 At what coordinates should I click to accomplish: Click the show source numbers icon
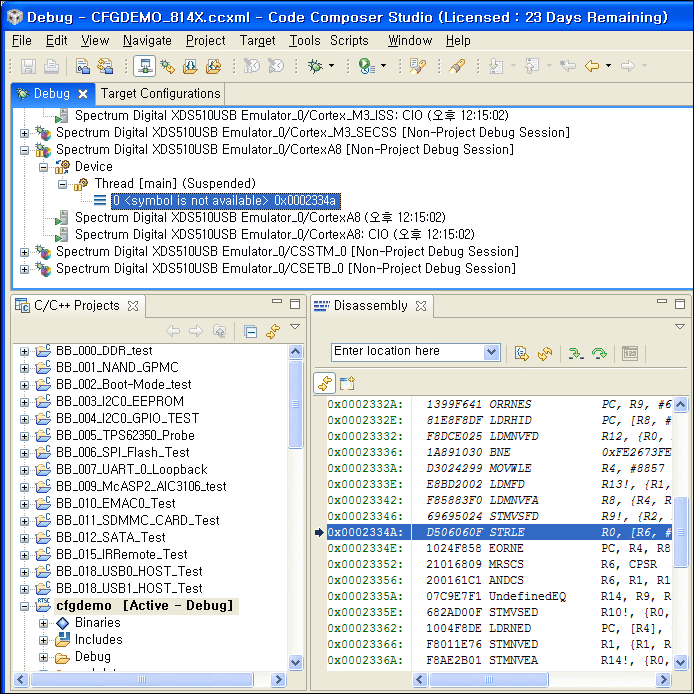[x=630, y=353]
